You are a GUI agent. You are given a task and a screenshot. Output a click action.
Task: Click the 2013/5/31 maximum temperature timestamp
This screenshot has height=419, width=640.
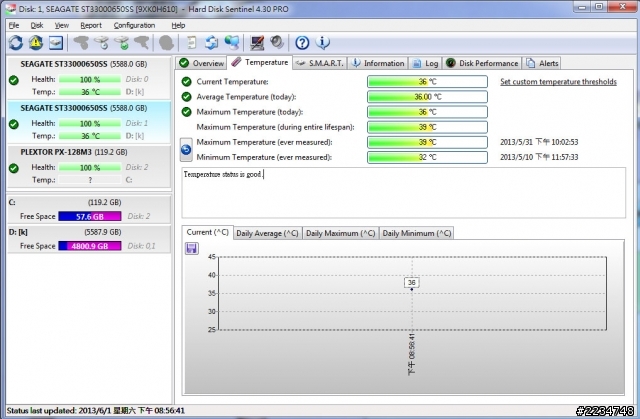click(x=539, y=142)
